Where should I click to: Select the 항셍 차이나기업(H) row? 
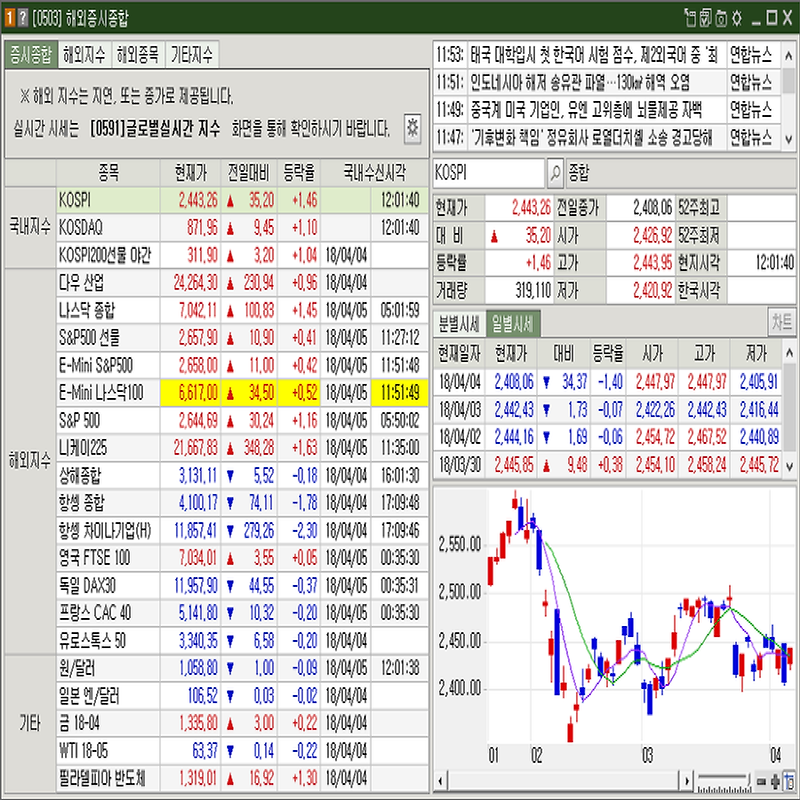242,531
